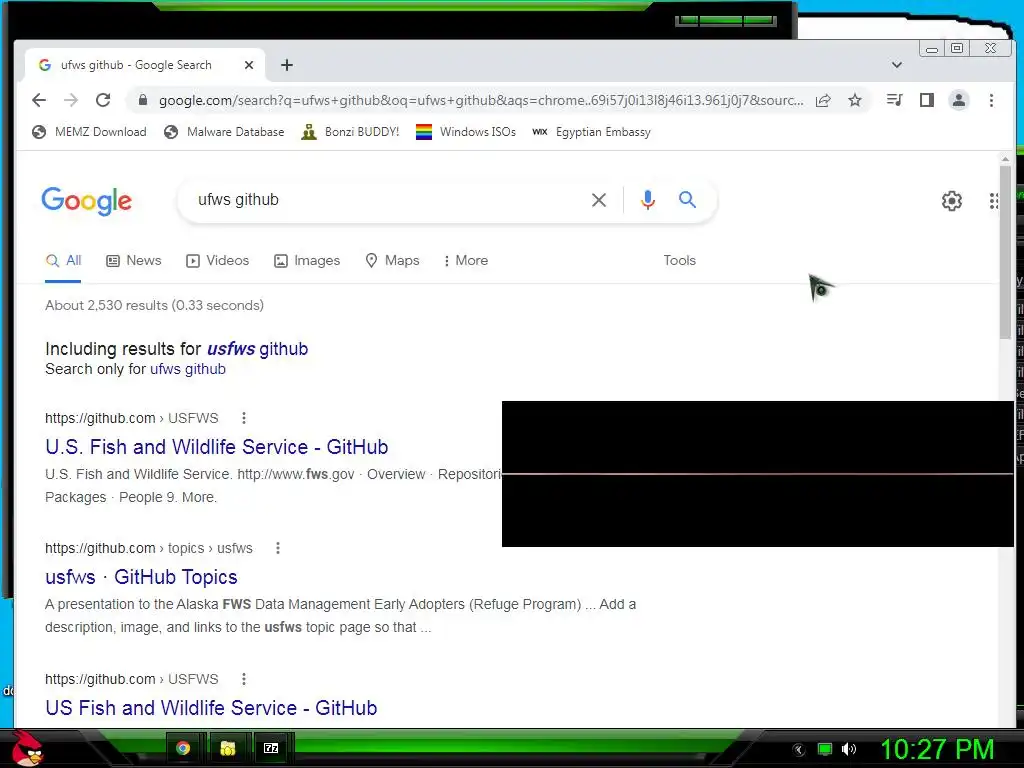View site information via the padlock
The width and height of the screenshot is (1024, 768).
pyautogui.click(x=143, y=100)
